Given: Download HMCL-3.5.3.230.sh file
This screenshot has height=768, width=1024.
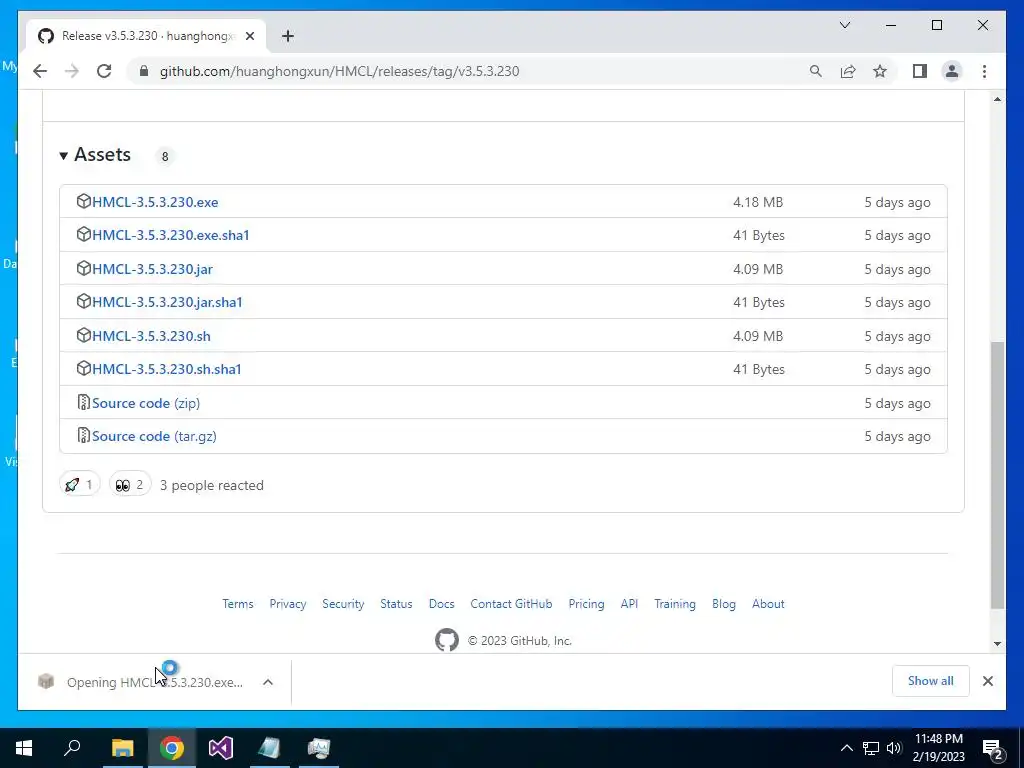Looking at the screenshot, I should [151, 336].
